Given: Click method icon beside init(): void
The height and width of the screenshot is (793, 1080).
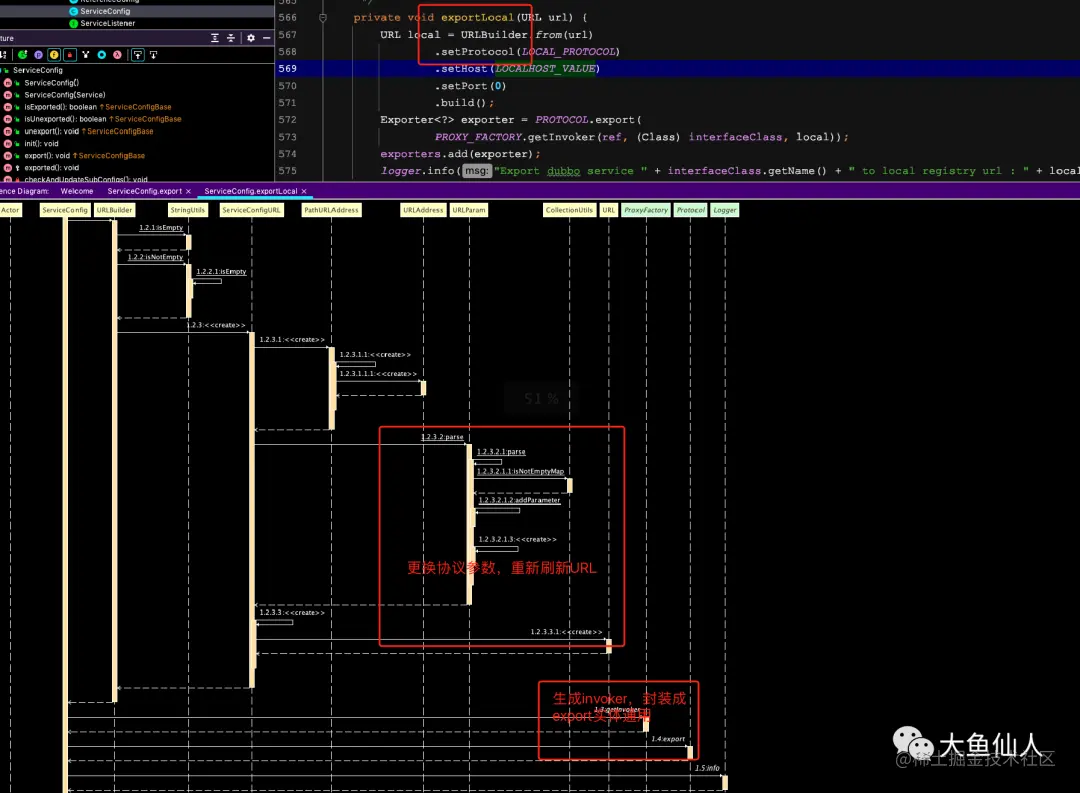Looking at the screenshot, I should pos(8,143).
